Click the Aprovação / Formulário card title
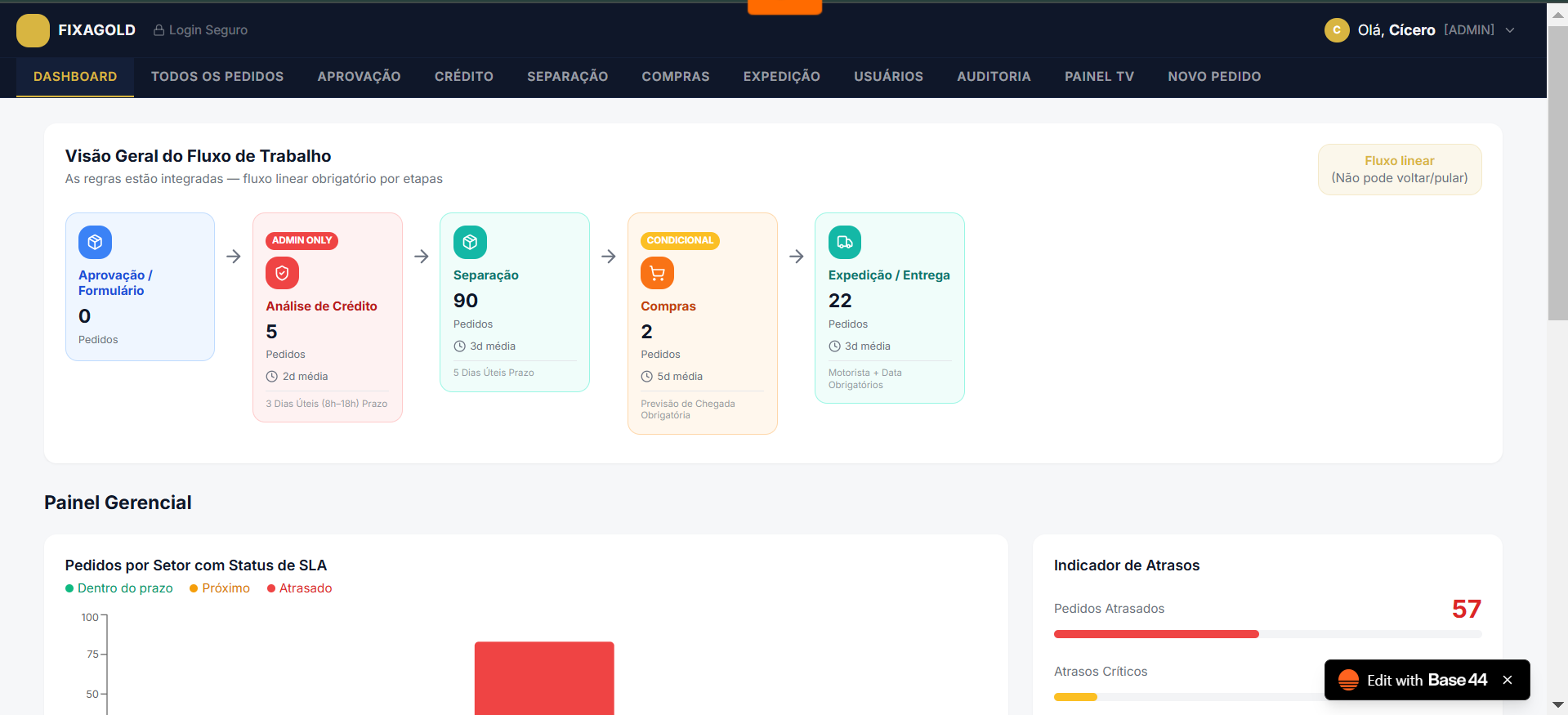1568x715 pixels. click(115, 283)
